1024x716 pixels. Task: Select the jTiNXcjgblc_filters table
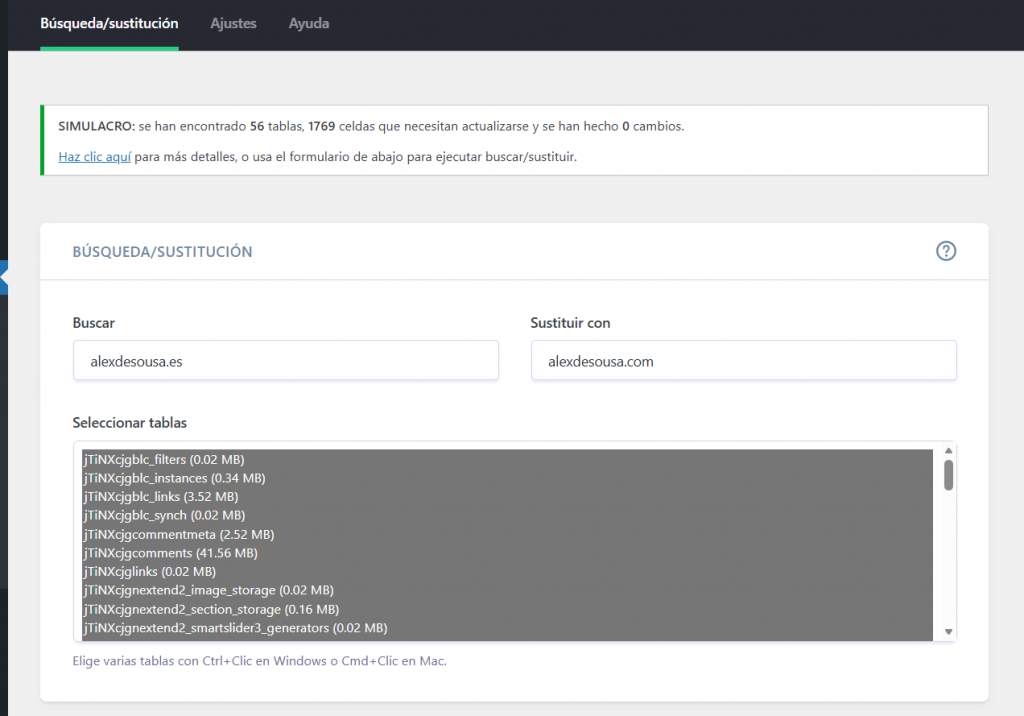tap(163, 460)
